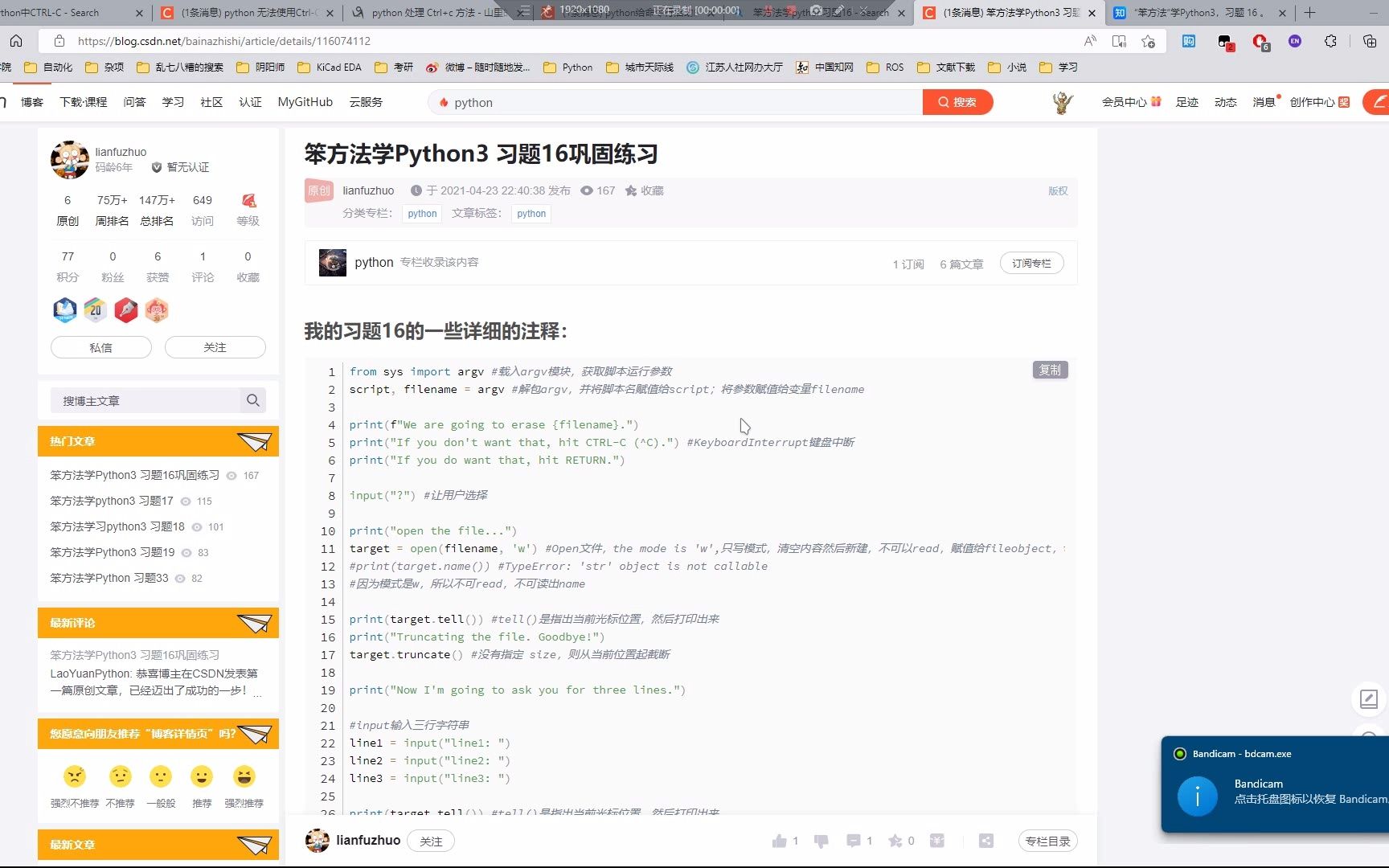
Task: Click the 订阅专栏 subscribe button
Action: point(1031,263)
